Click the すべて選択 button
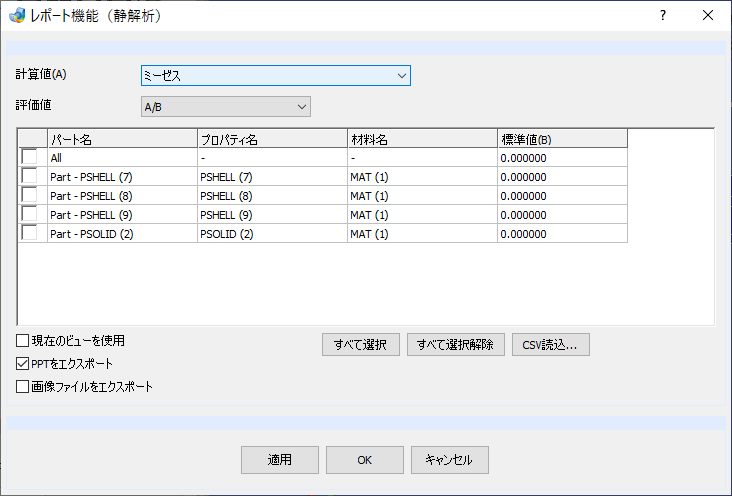Image resolution: width=732 pixels, height=496 pixels. coord(360,345)
